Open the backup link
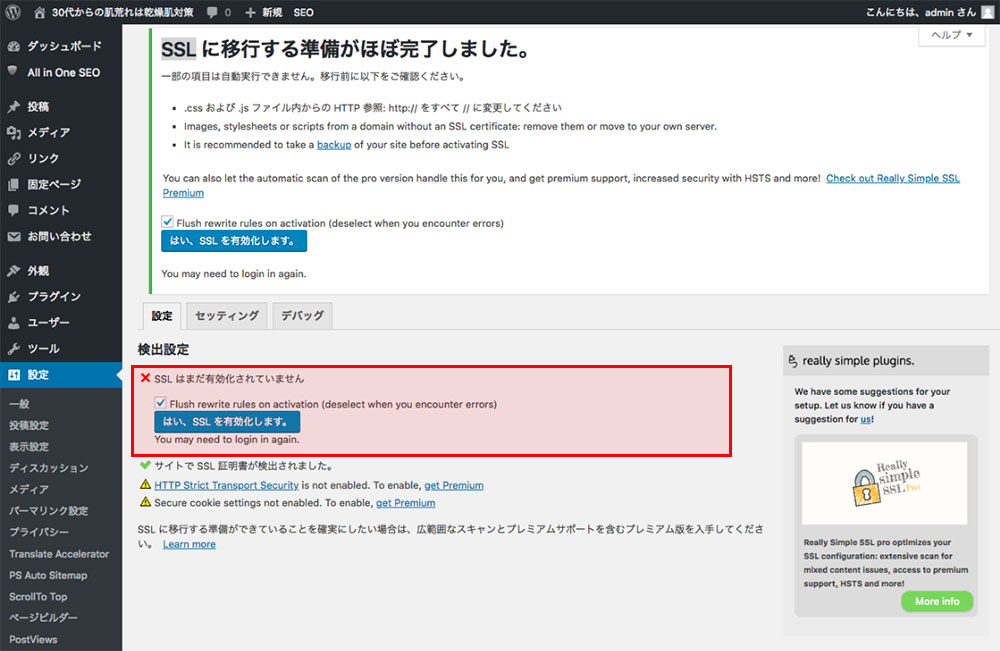 (x=334, y=145)
